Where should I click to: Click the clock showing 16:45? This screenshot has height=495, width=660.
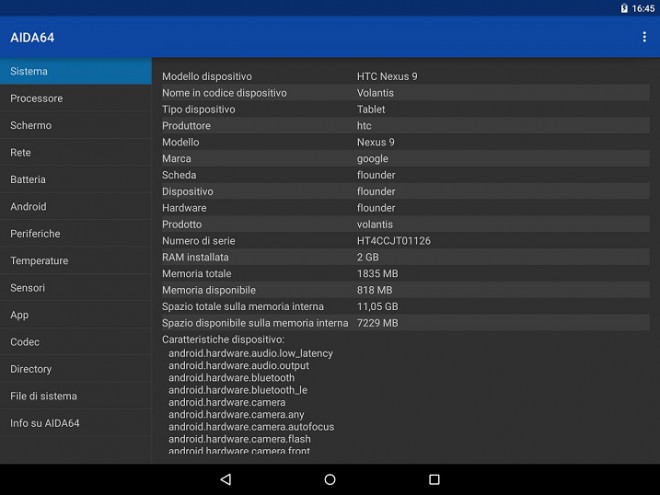pos(643,8)
